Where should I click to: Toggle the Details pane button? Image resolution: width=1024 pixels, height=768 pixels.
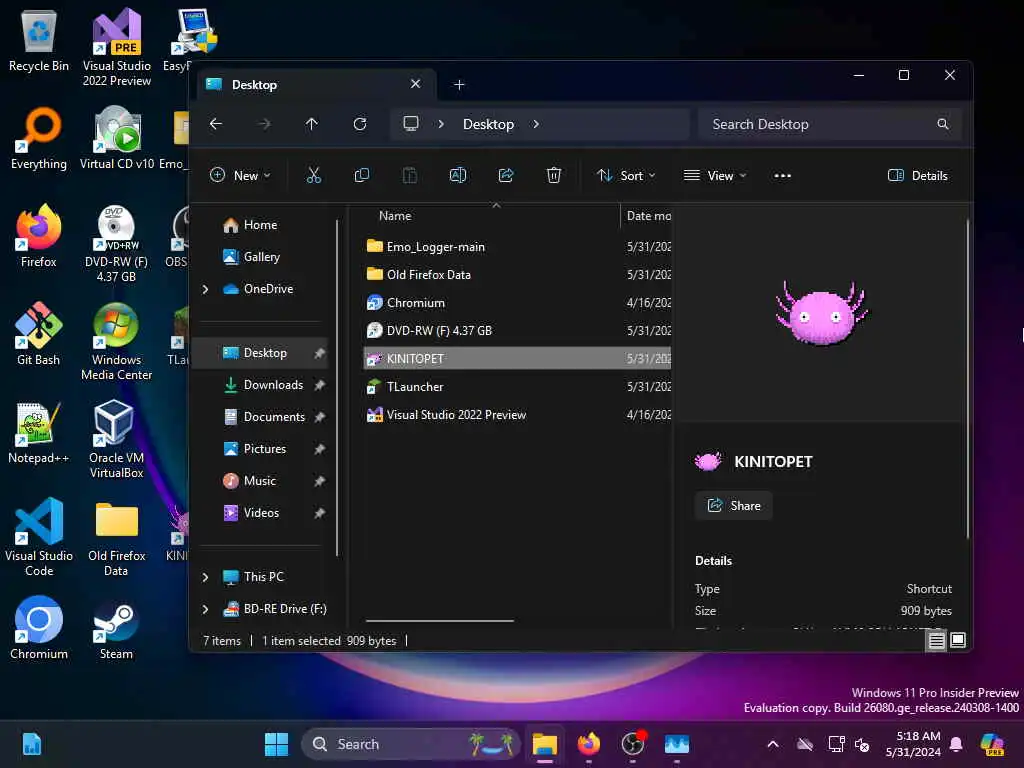918,175
